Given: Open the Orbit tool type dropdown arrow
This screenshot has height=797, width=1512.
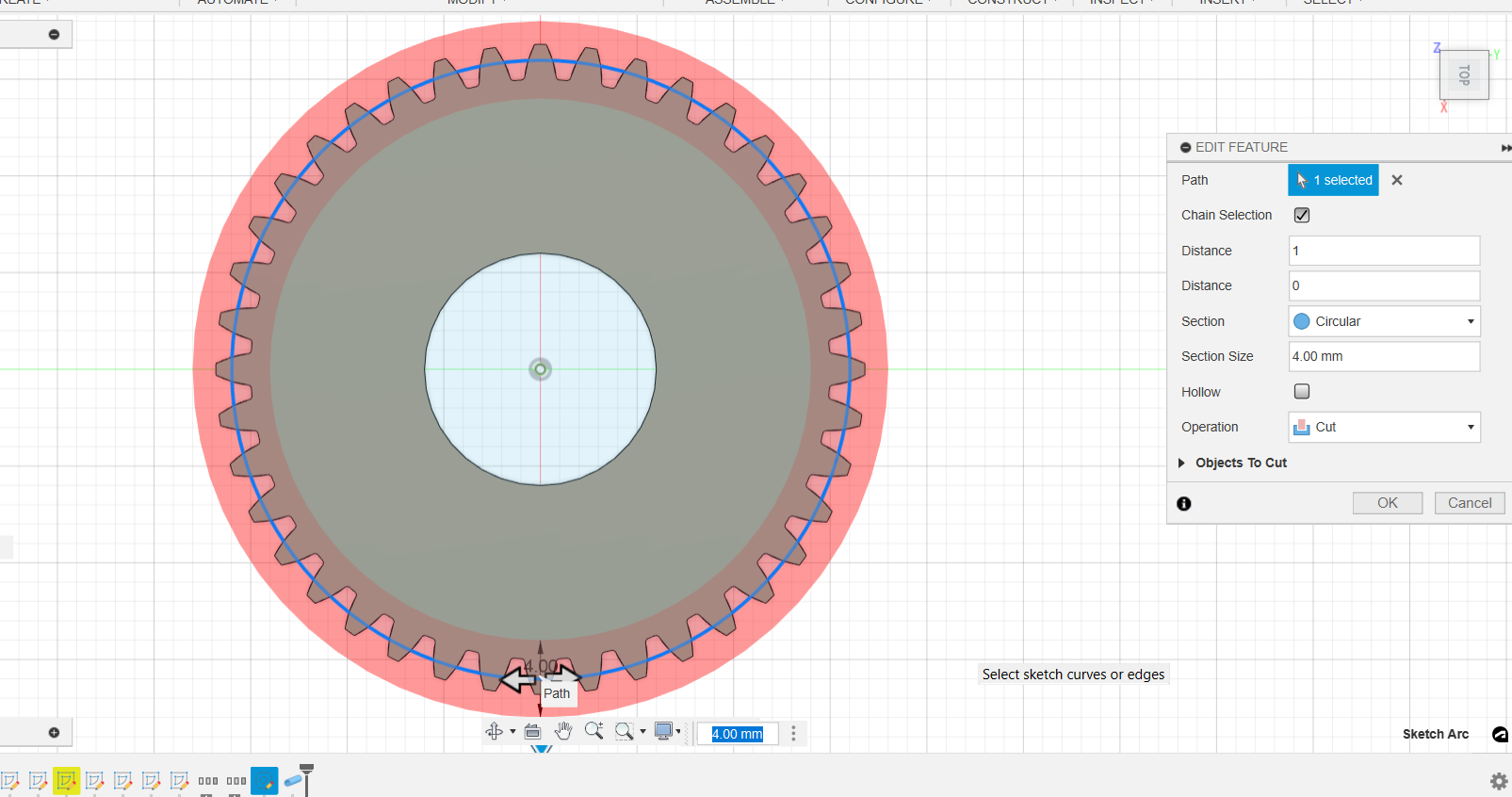Looking at the screenshot, I should pyautogui.click(x=512, y=732).
